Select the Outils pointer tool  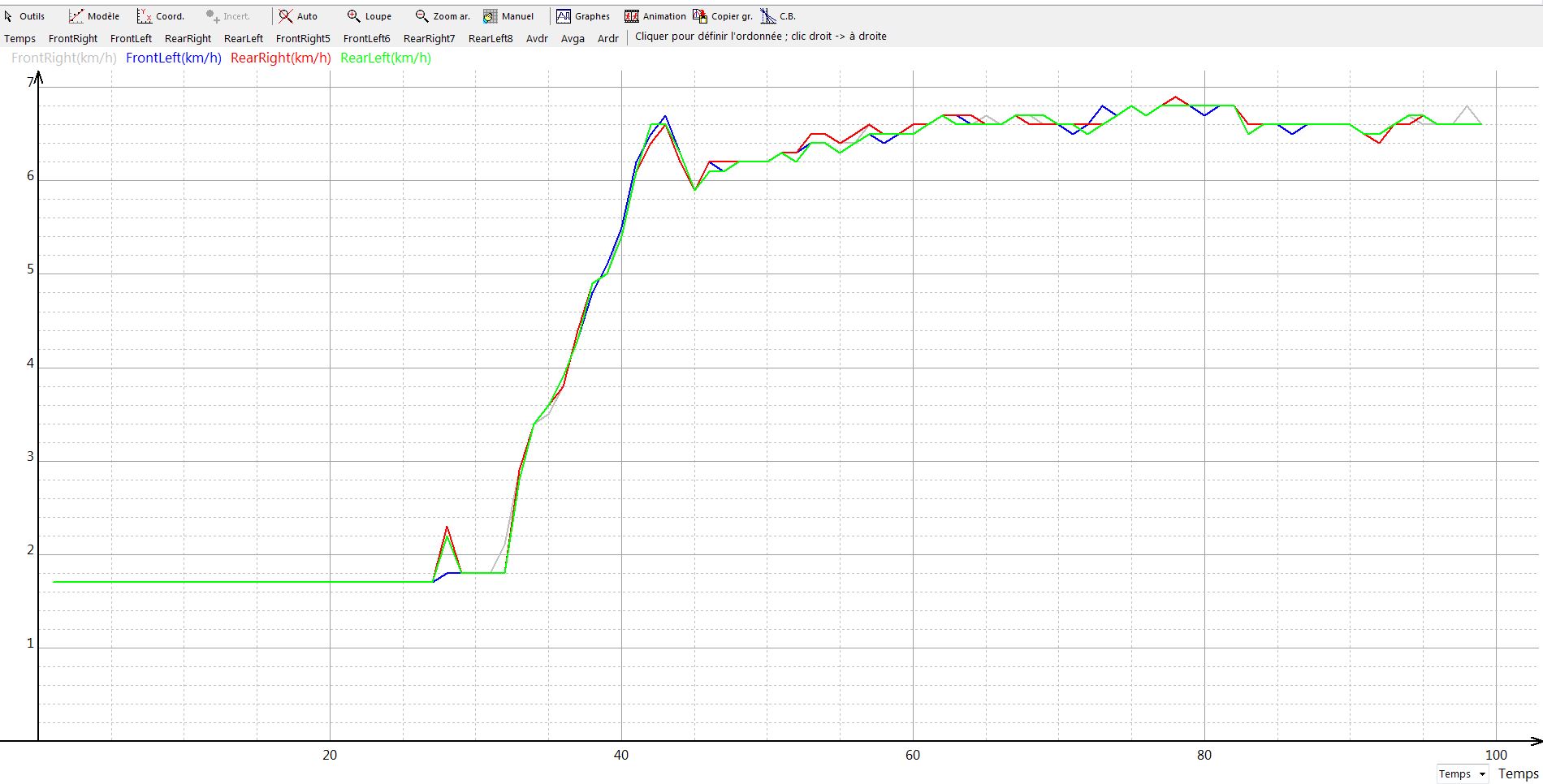point(24,16)
